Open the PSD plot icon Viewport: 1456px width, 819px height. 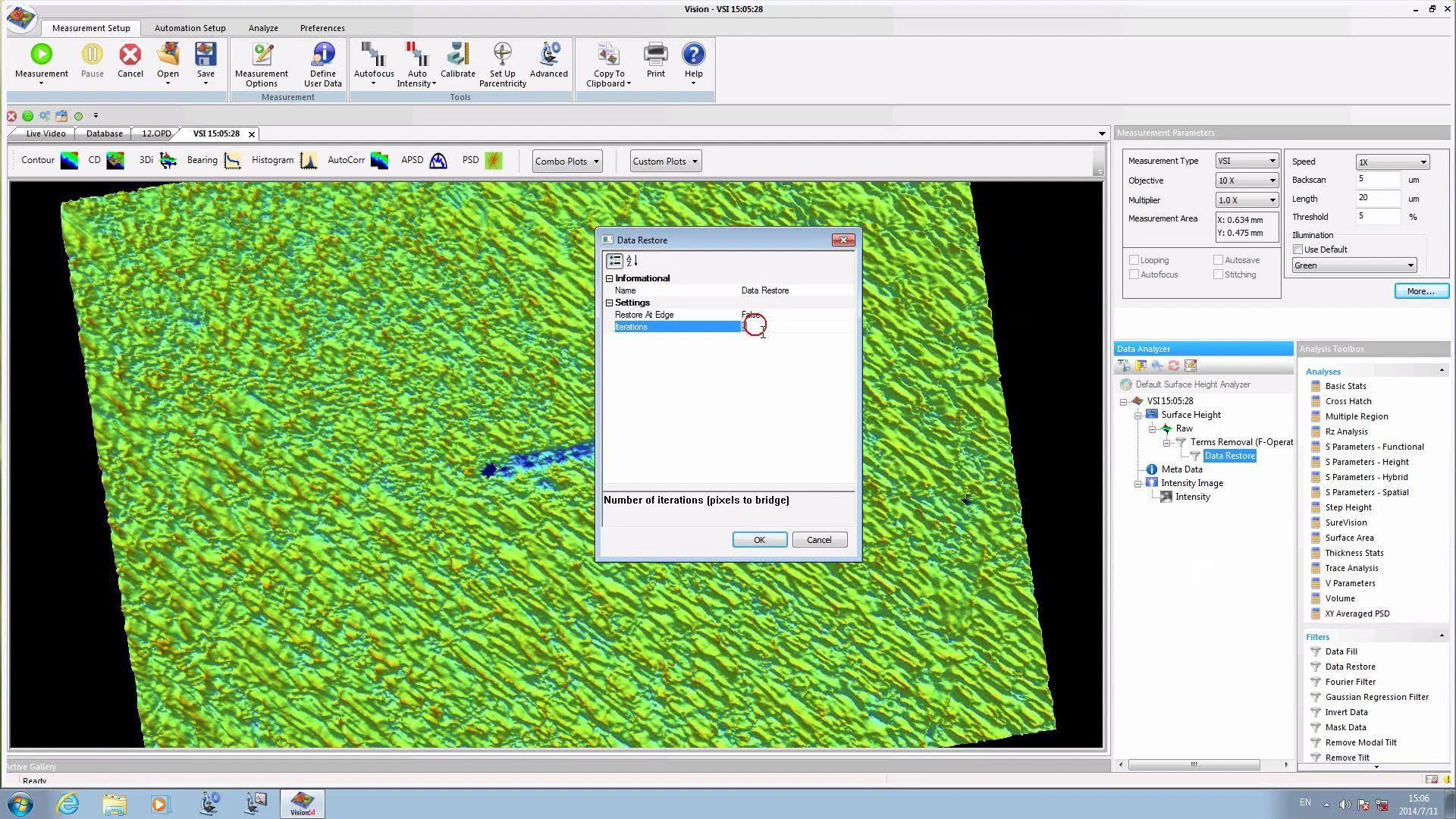point(493,161)
